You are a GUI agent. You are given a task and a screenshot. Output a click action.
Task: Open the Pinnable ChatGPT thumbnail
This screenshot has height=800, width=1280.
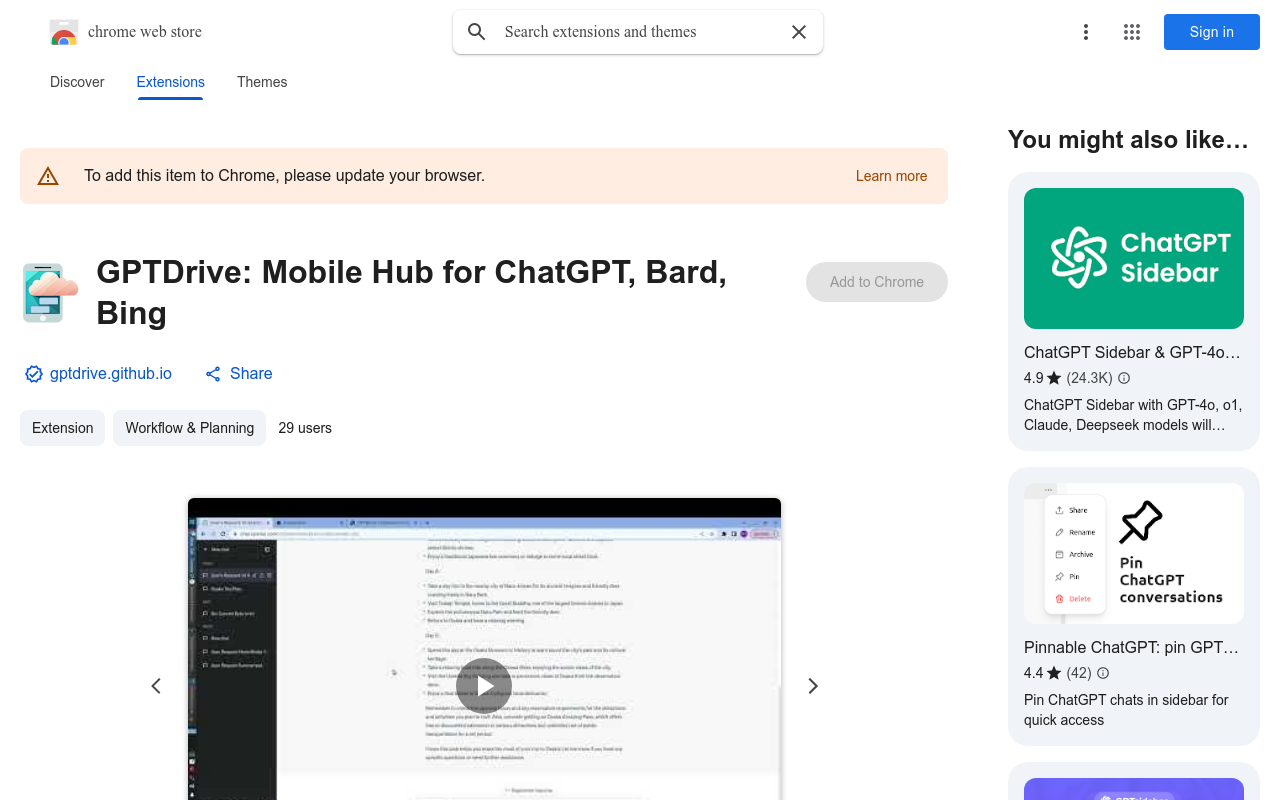(x=1134, y=554)
